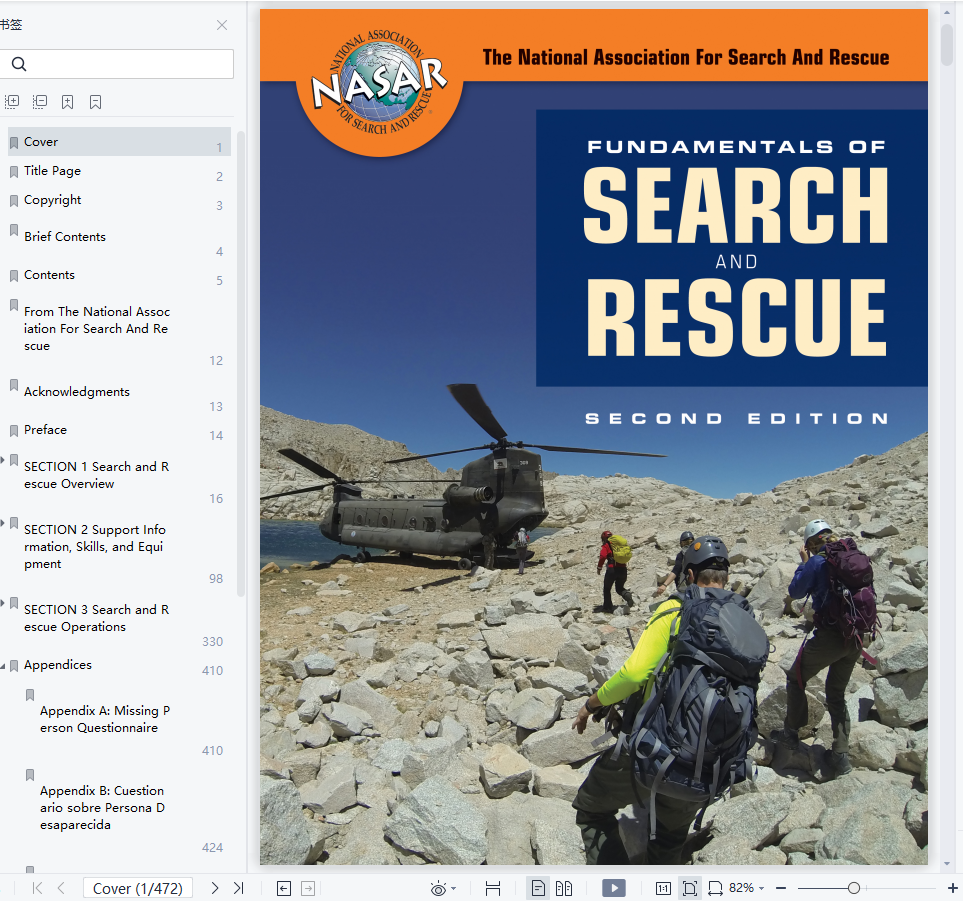This screenshot has width=963, height=901.
Task: Click the bookmark flag icon beside Contents
Action: click(x=14, y=275)
